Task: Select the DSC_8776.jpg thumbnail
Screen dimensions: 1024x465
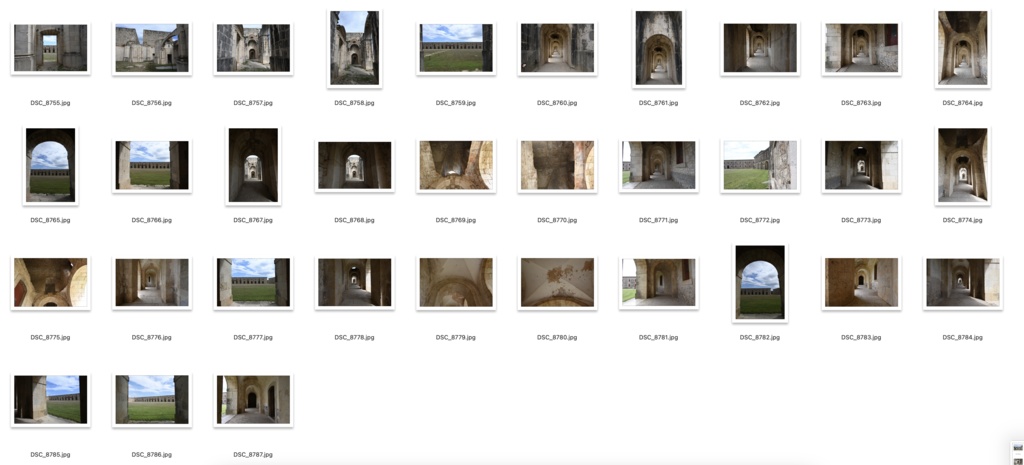Action: point(152,282)
